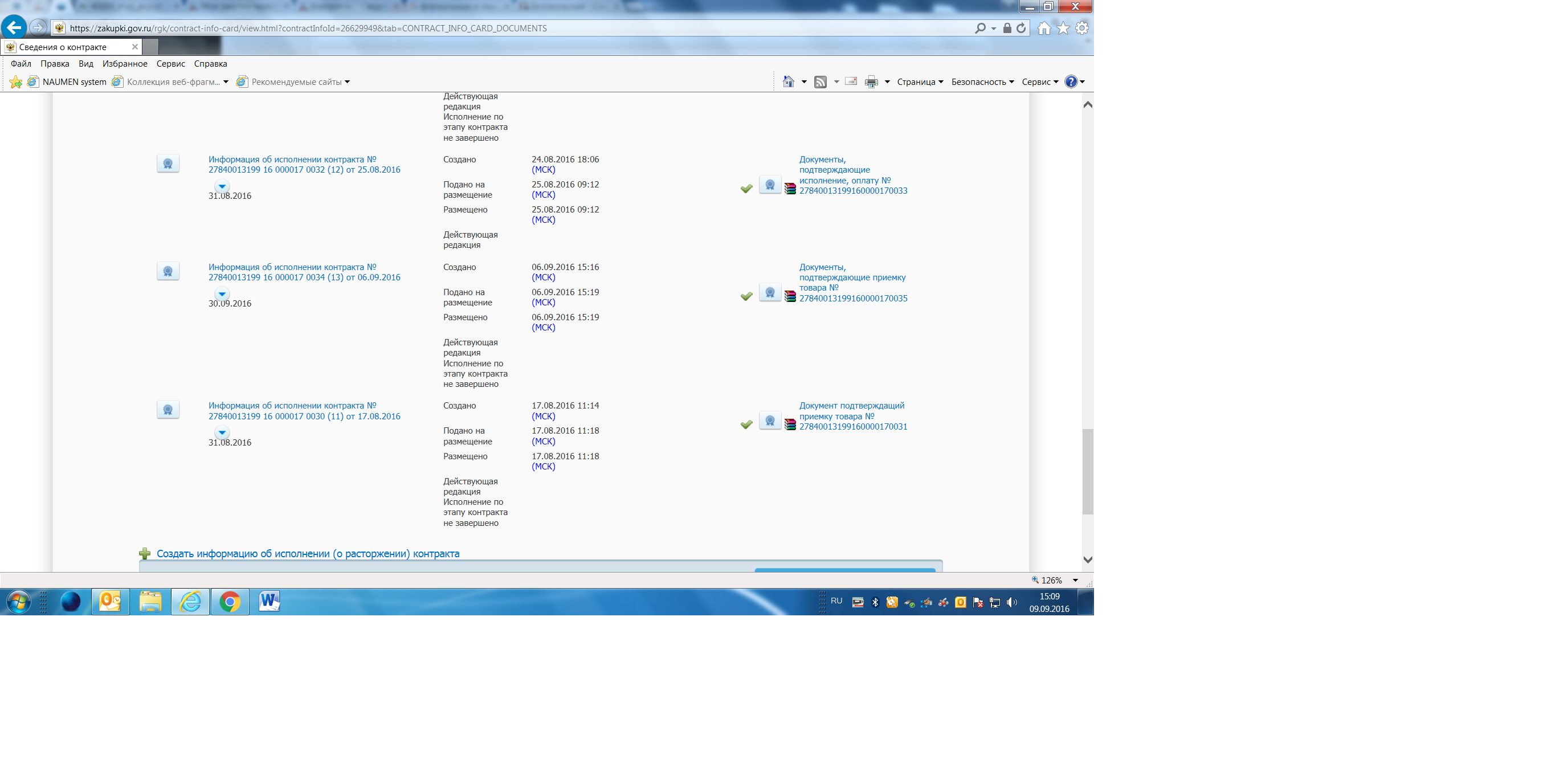This screenshot has width=1543, height=784.
Task: Open Google Chrome from the taskbar
Action: pos(230,601)
